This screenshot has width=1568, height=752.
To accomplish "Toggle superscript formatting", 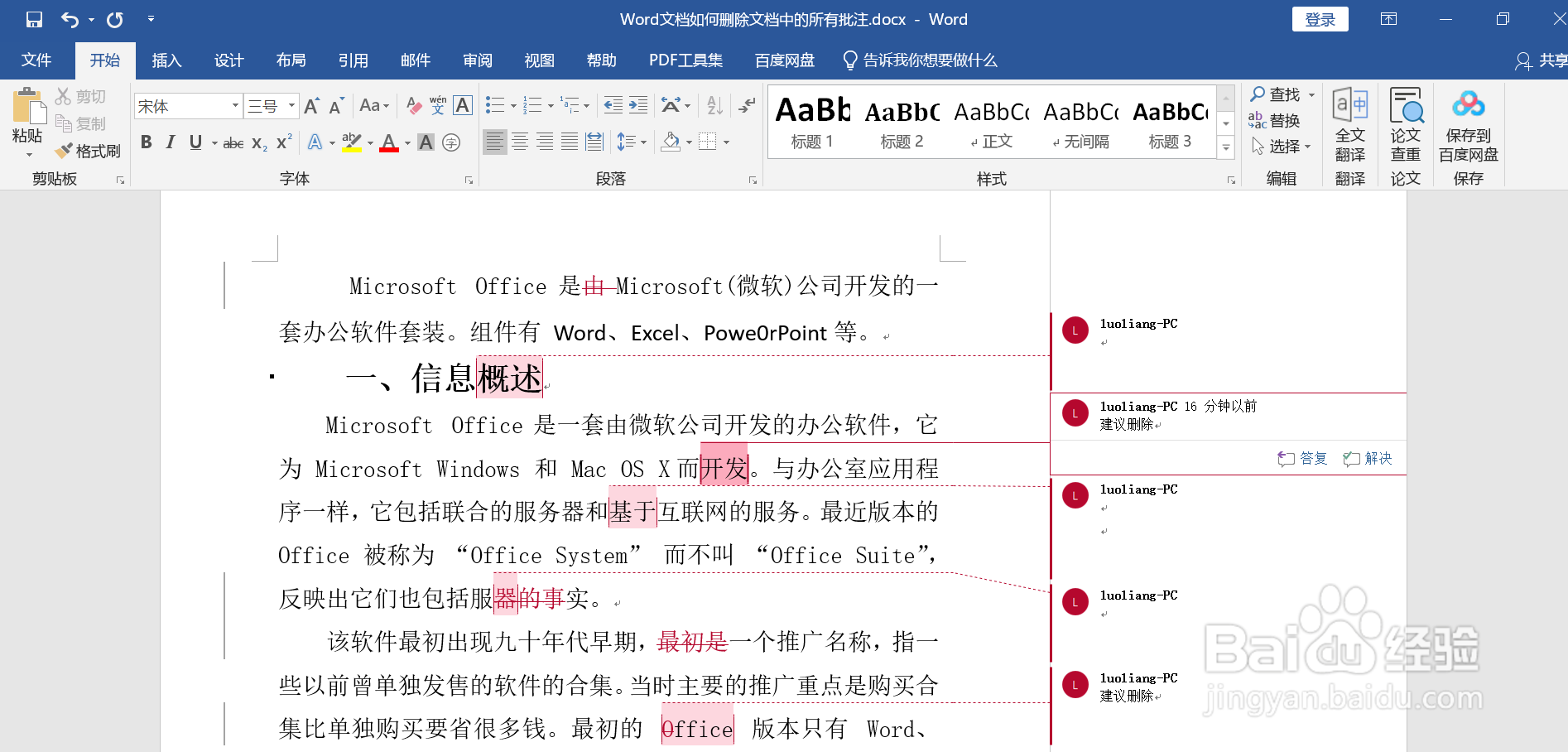I will [284, 142].
